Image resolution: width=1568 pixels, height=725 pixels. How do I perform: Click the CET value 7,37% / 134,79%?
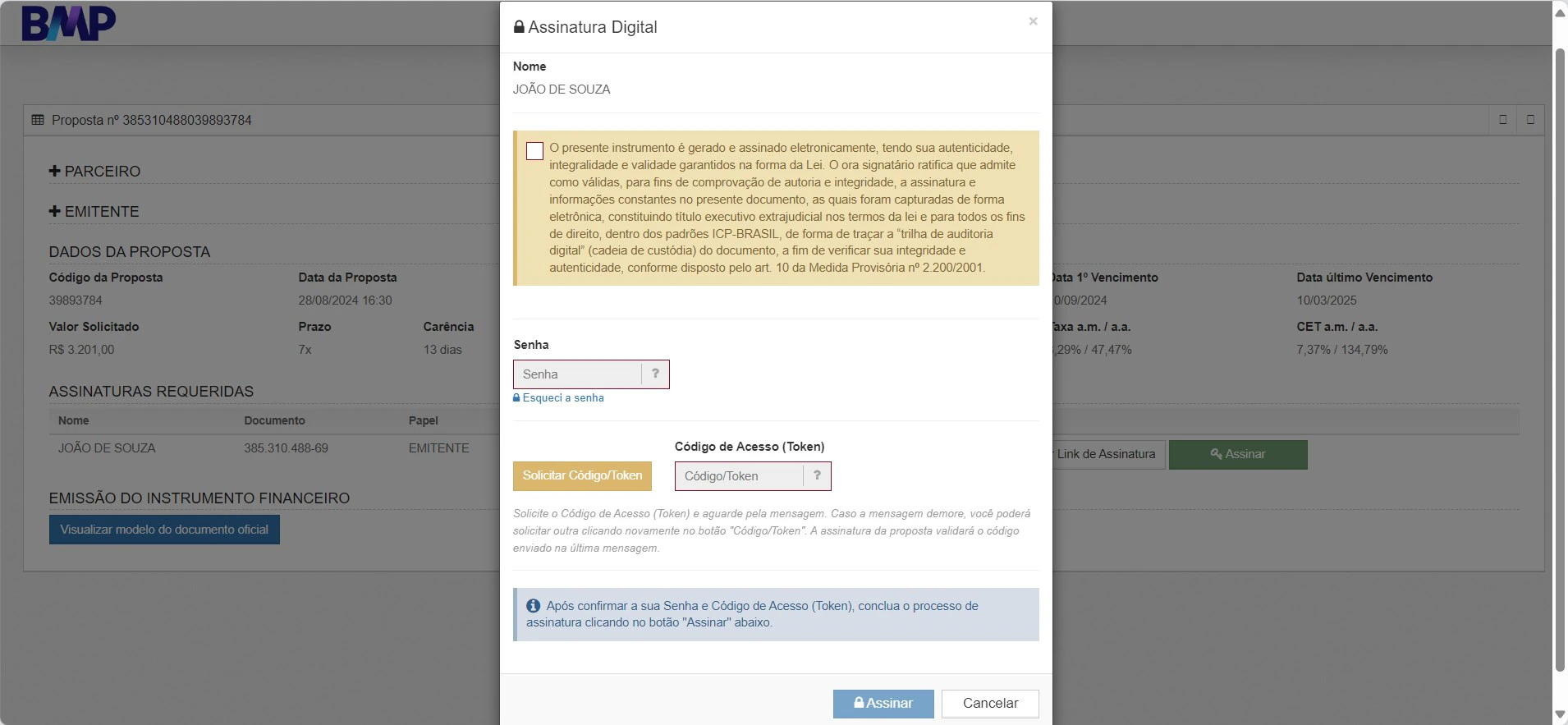(1342, 350)
